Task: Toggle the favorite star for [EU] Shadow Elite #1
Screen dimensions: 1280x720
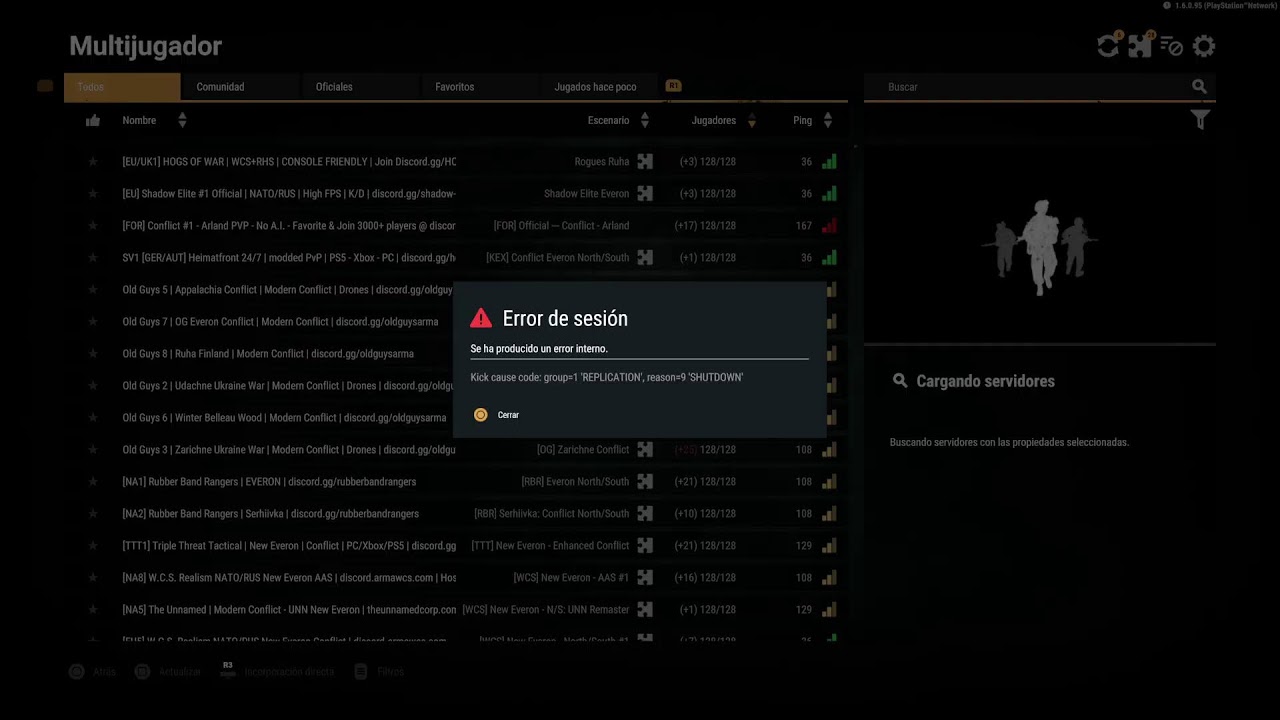Action: click(x=93, y=193)
